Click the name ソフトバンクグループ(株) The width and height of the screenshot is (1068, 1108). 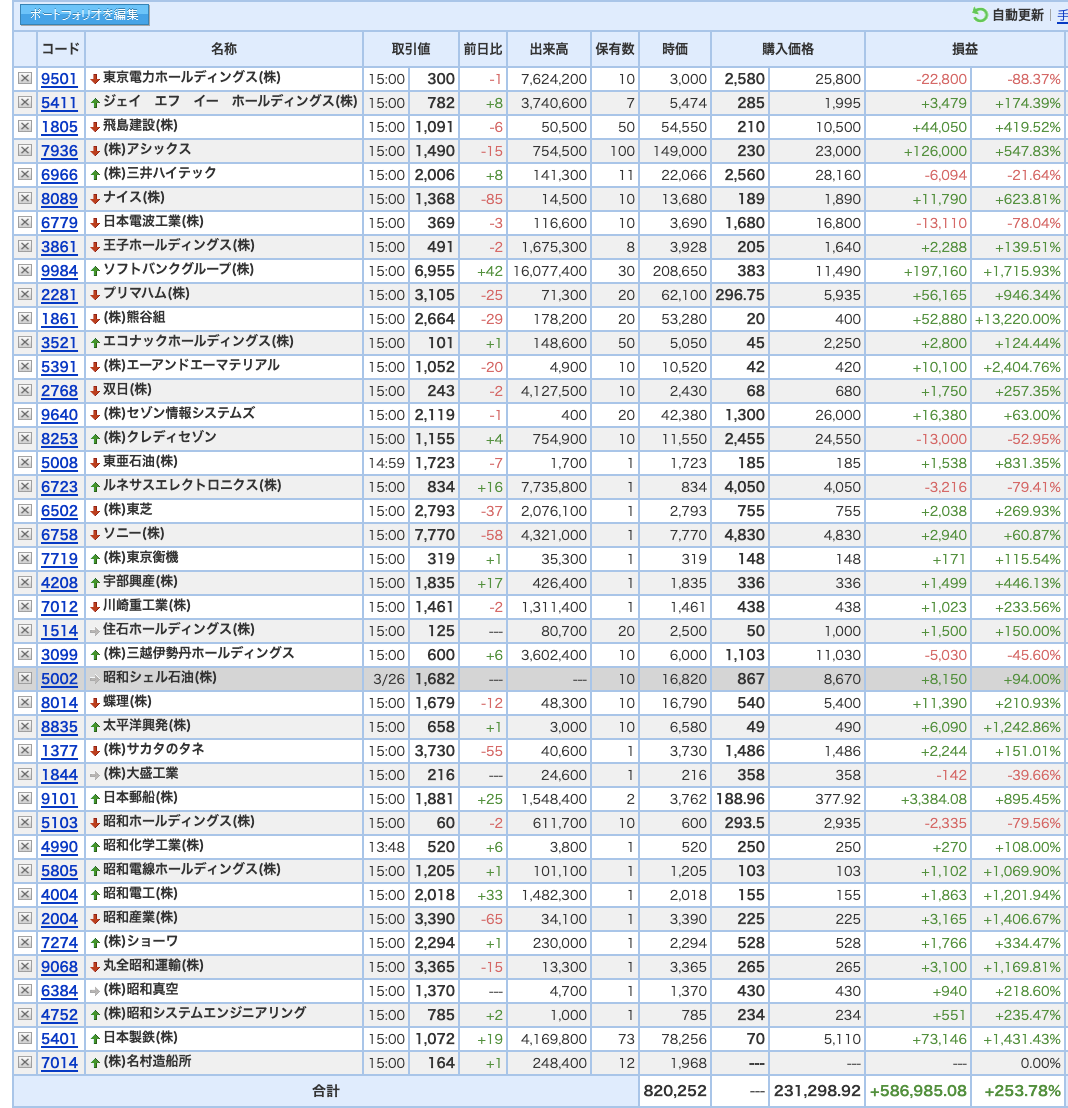pos(179,270)
